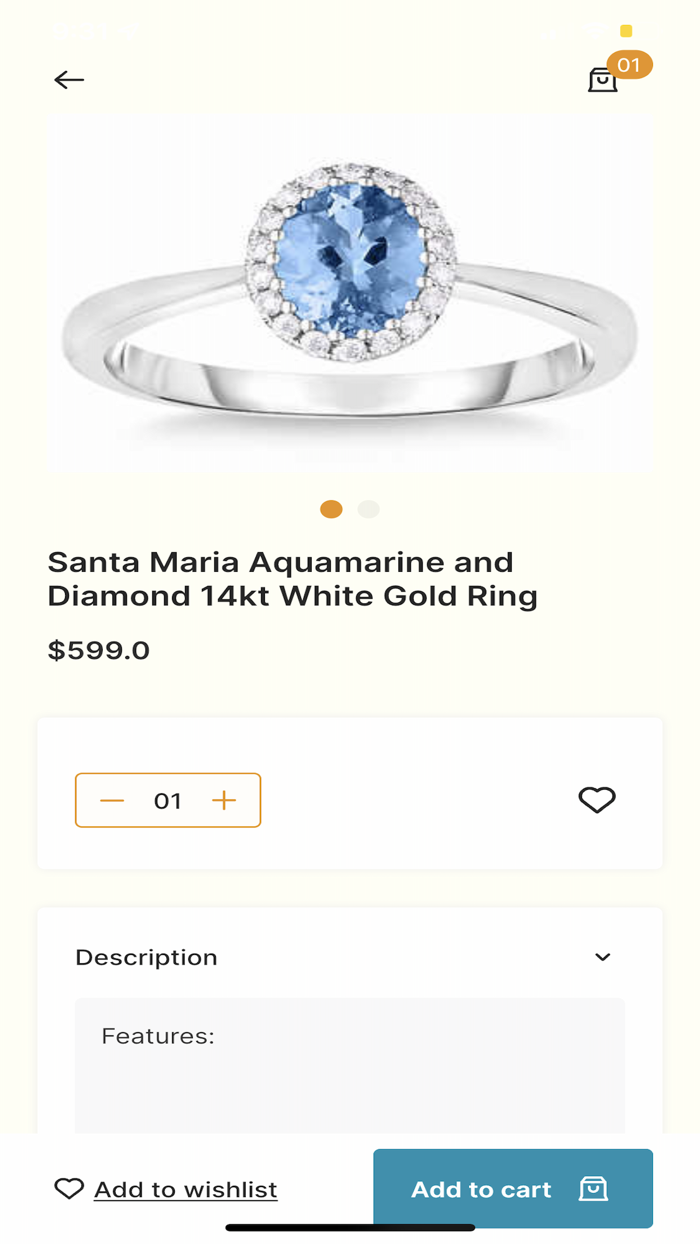This screenshot has width=700, height=1244.
Task: Select the first carousel dot
Action: (x=331, y=509)
